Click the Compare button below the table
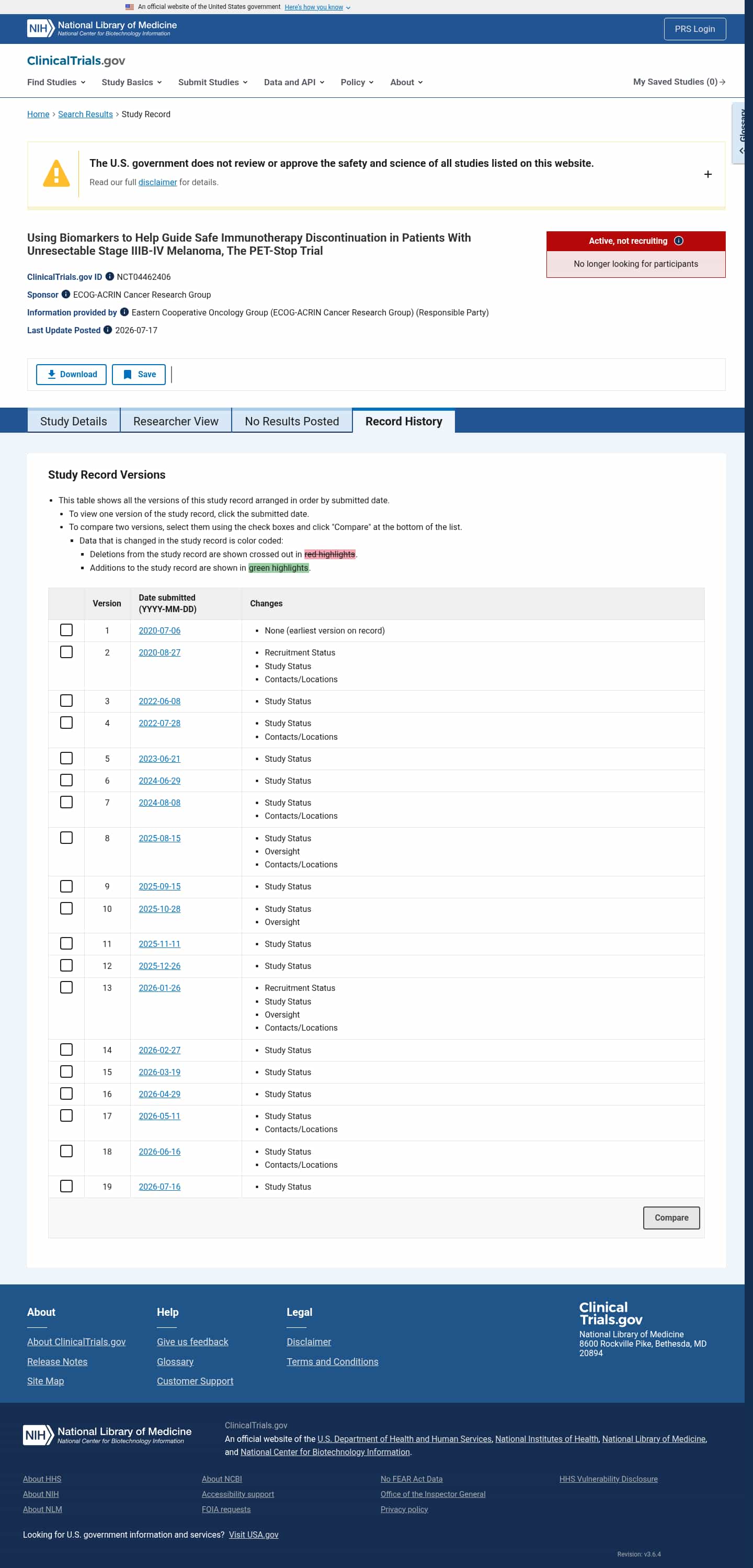 coord(671,1218)
